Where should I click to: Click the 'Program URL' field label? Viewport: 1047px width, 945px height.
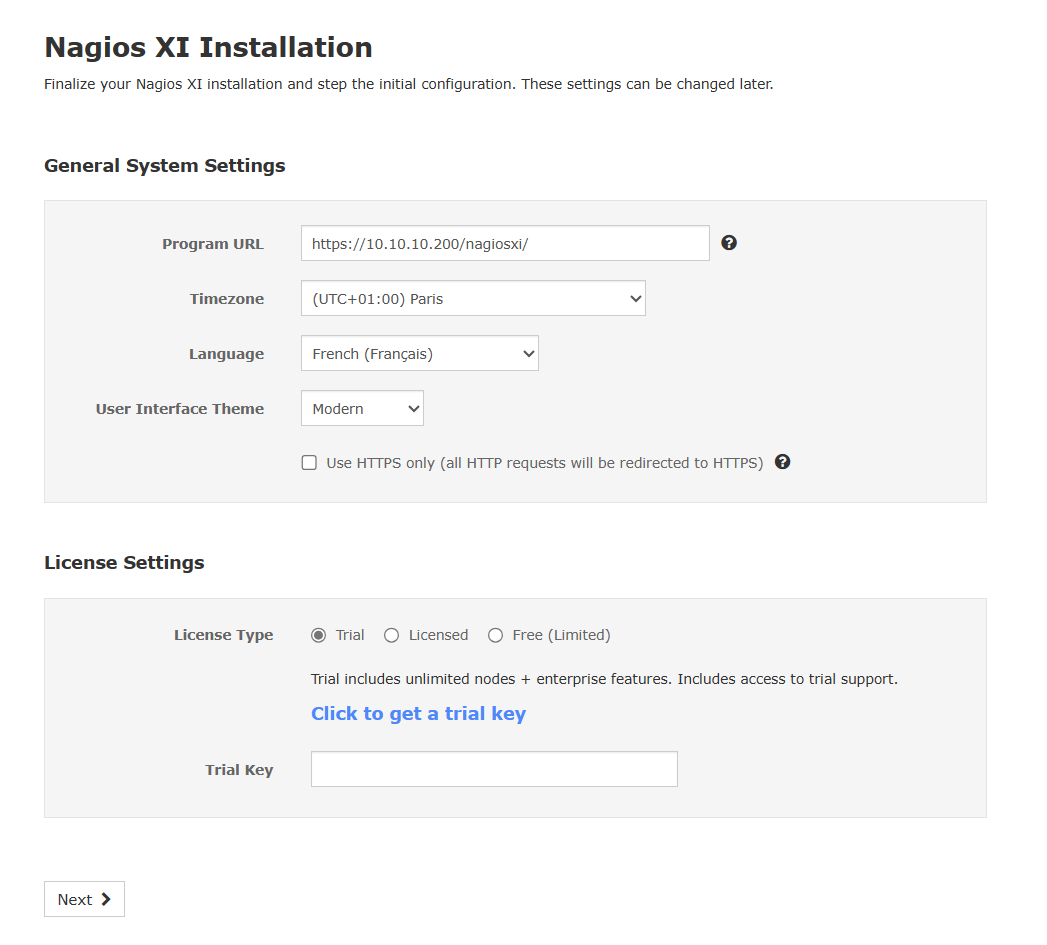coord(213,244)
